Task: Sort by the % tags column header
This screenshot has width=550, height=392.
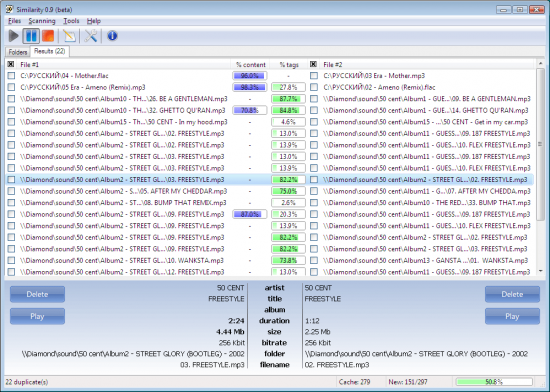Action: coord(289,65)
